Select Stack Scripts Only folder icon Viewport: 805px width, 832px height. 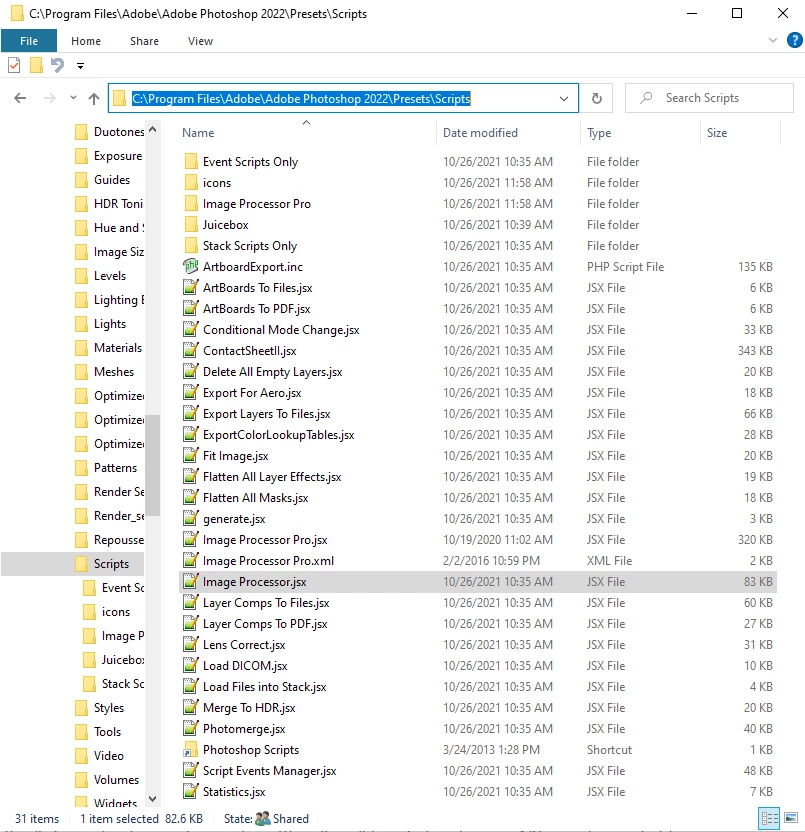pos(191,246)
